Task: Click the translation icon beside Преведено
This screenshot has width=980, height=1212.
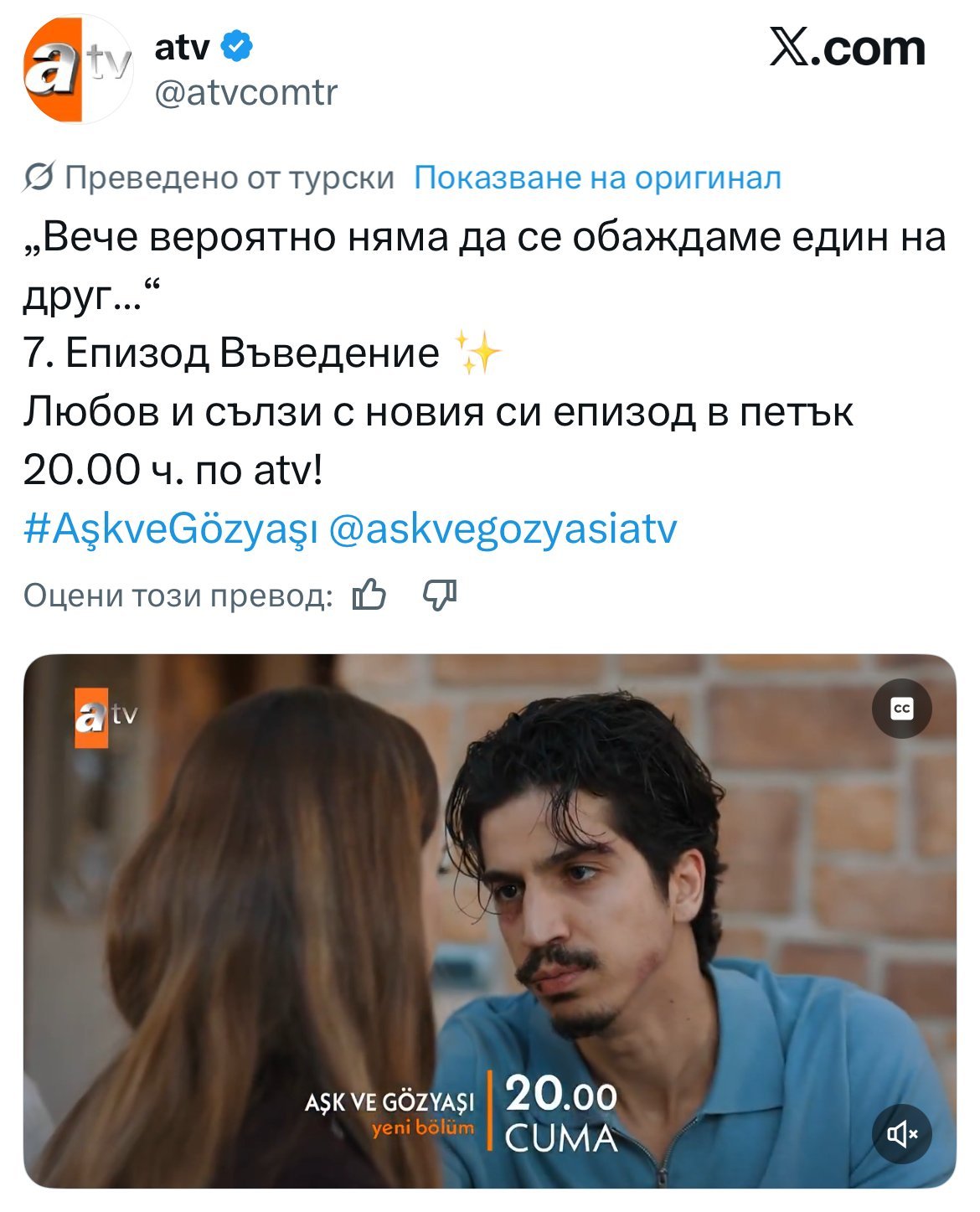Action: click(39, 178)
